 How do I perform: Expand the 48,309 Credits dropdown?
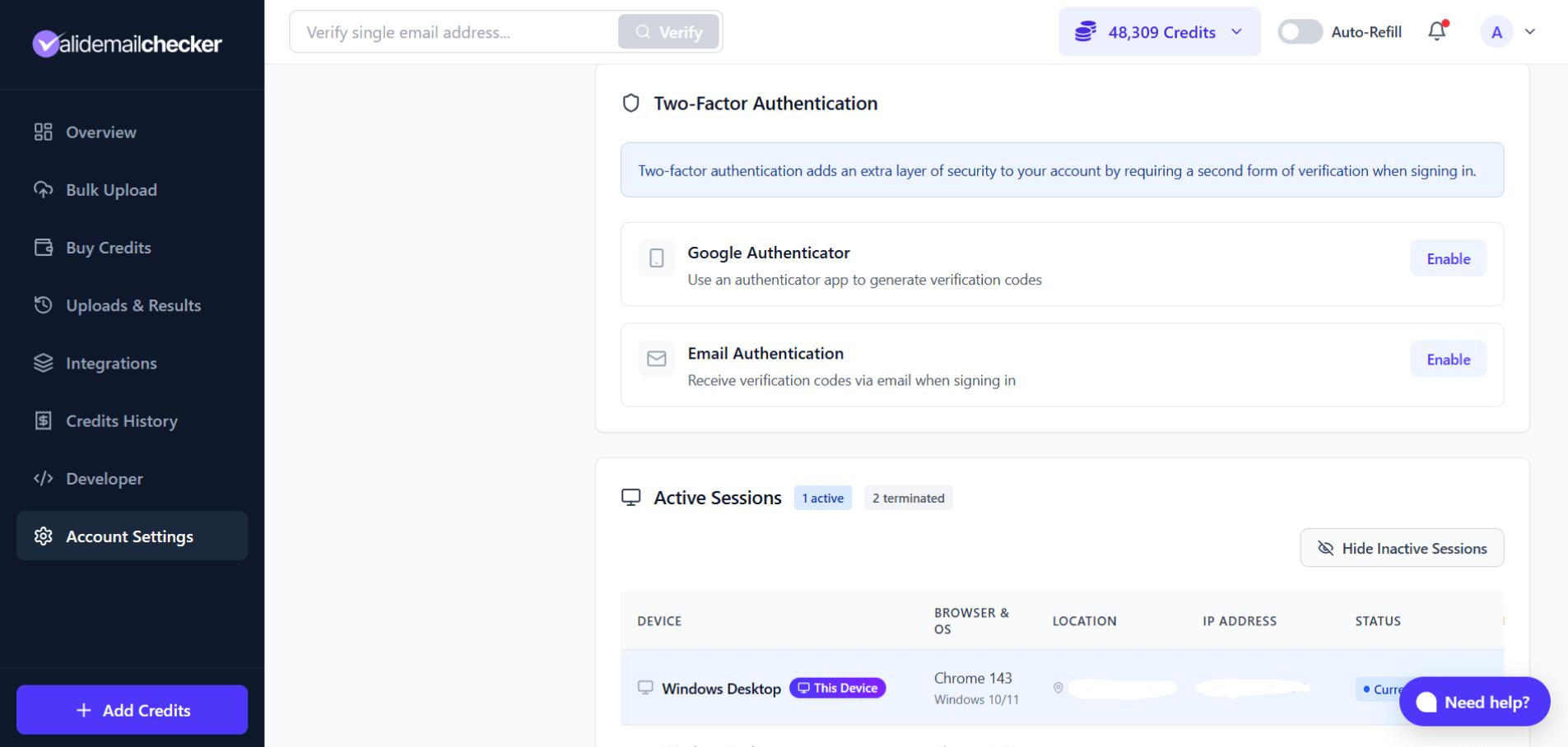[1158, 31]
